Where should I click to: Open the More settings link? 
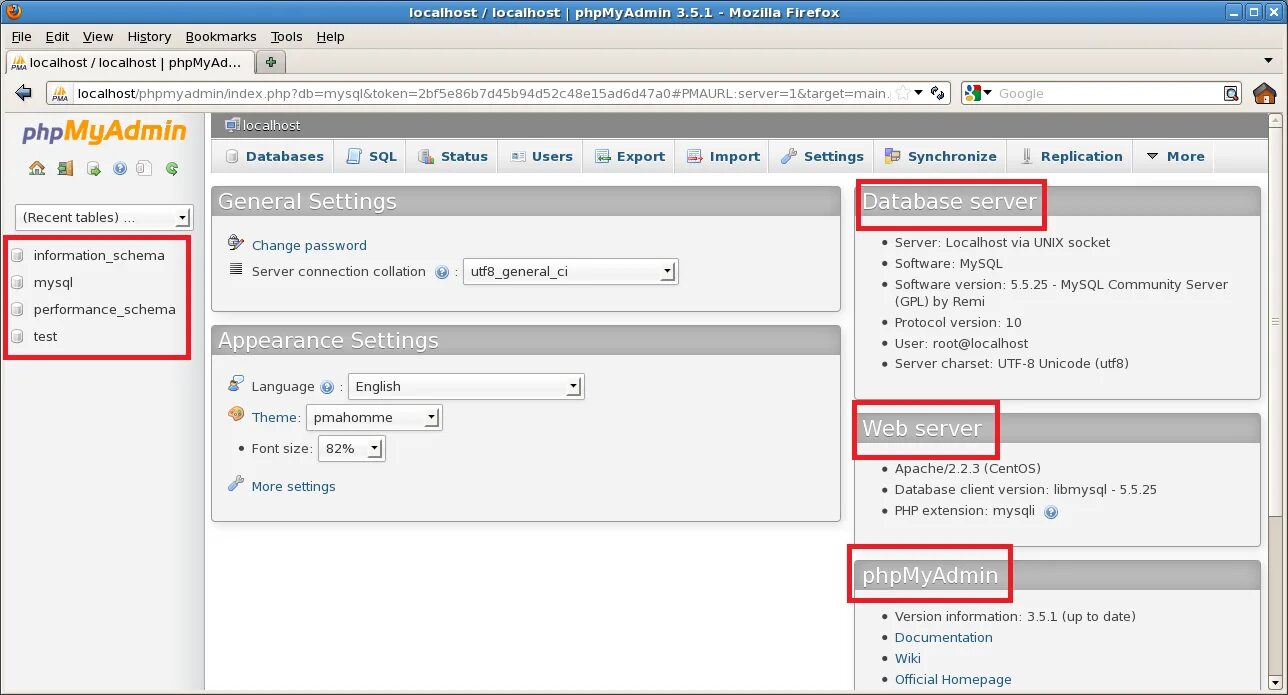pos(294,486)
